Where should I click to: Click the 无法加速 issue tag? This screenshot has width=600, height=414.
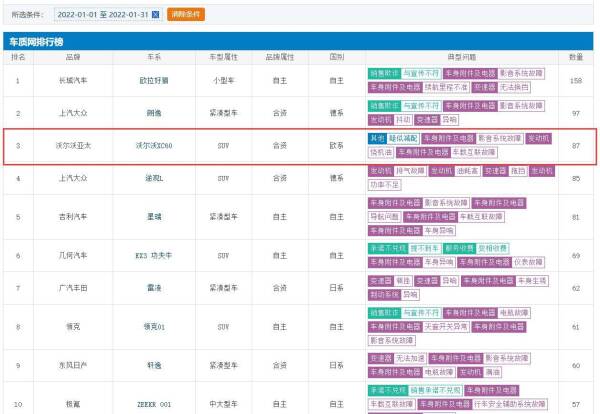coord(410,359)
